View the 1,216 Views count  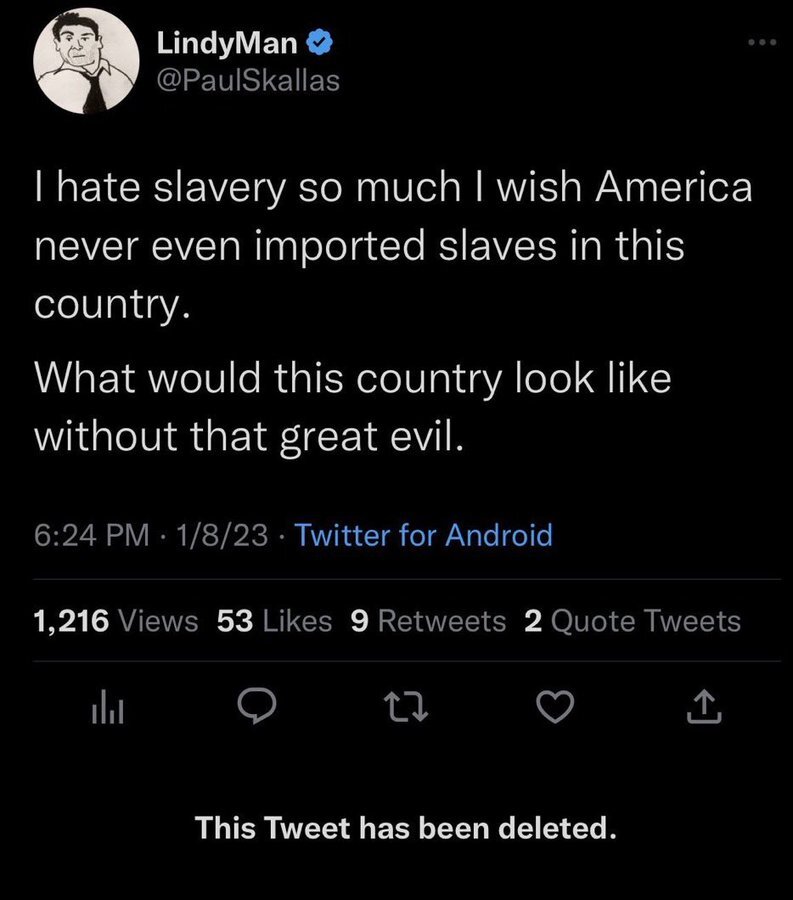click(116, 621)
